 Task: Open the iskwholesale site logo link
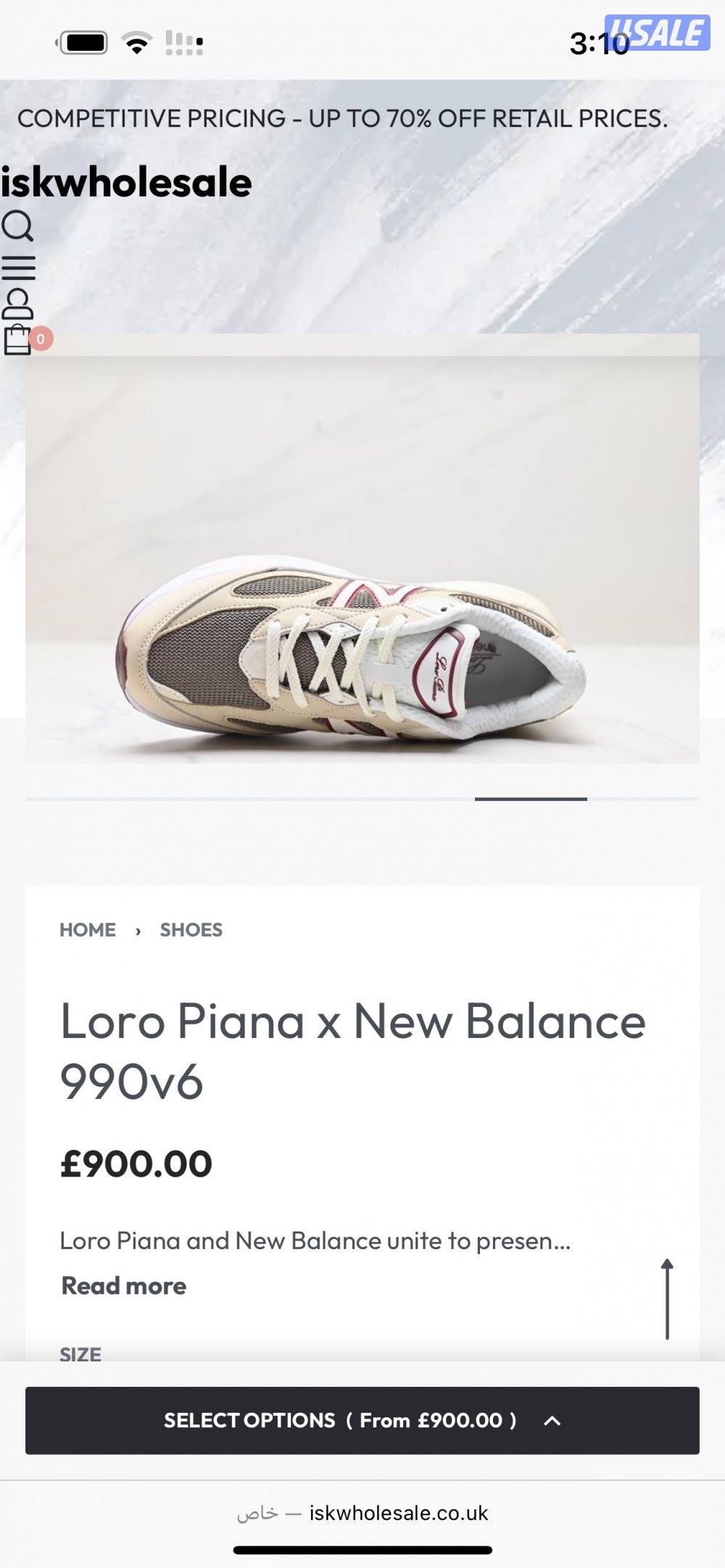point(126,182)
